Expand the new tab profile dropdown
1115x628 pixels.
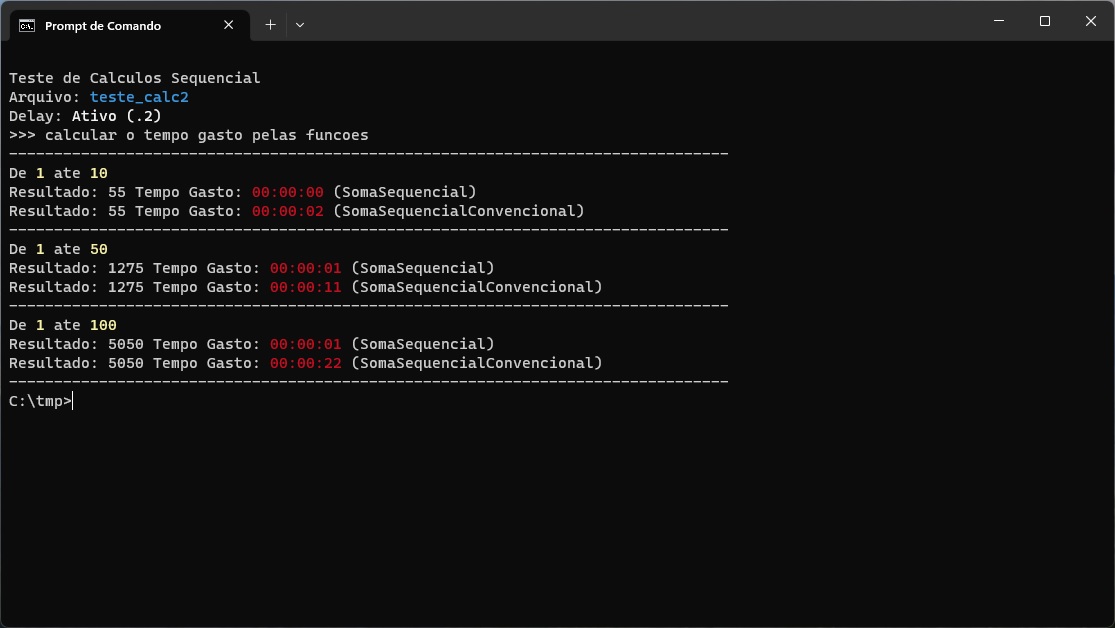[x=300, y=25]
